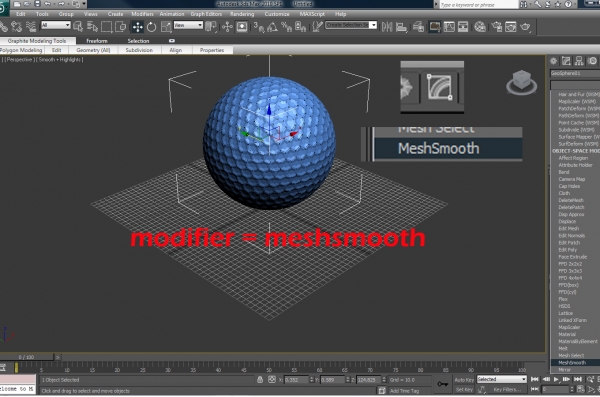Open quick access toolbar dropdown arrow
Screen dimensions: 600x397
[x=84, y=4]
